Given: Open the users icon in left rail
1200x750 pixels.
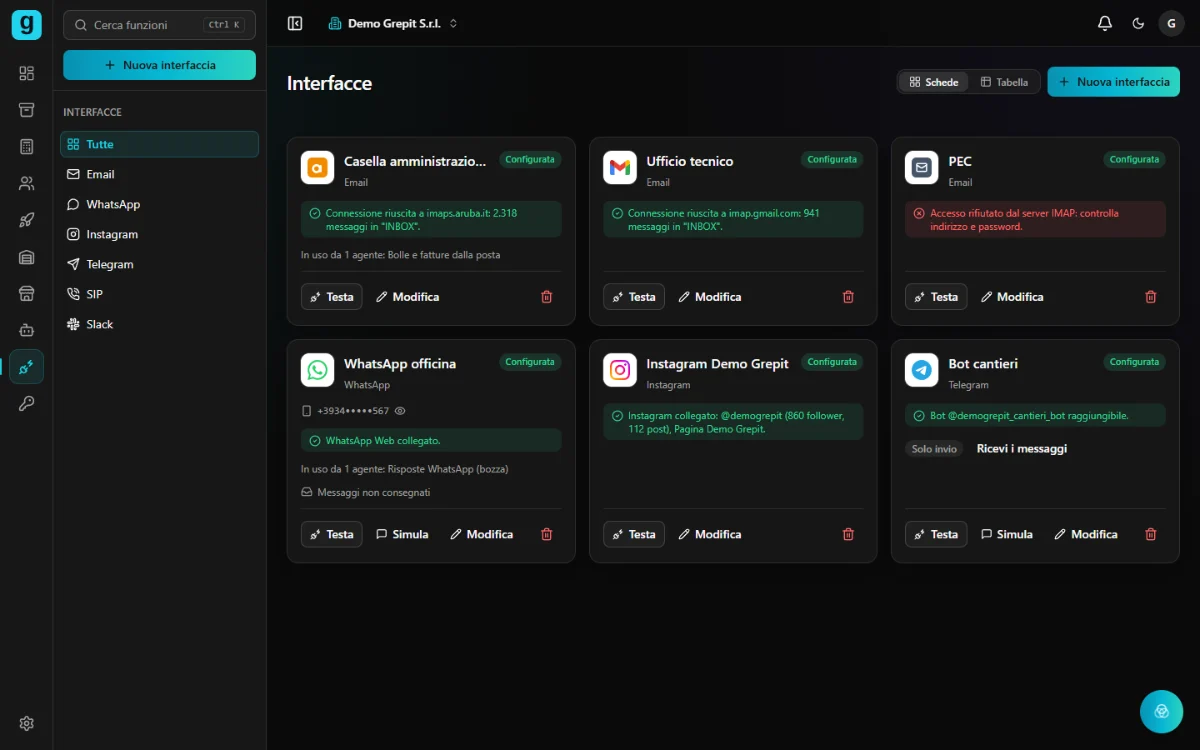Looking at the screenshot, I should (x=26, y=184).
